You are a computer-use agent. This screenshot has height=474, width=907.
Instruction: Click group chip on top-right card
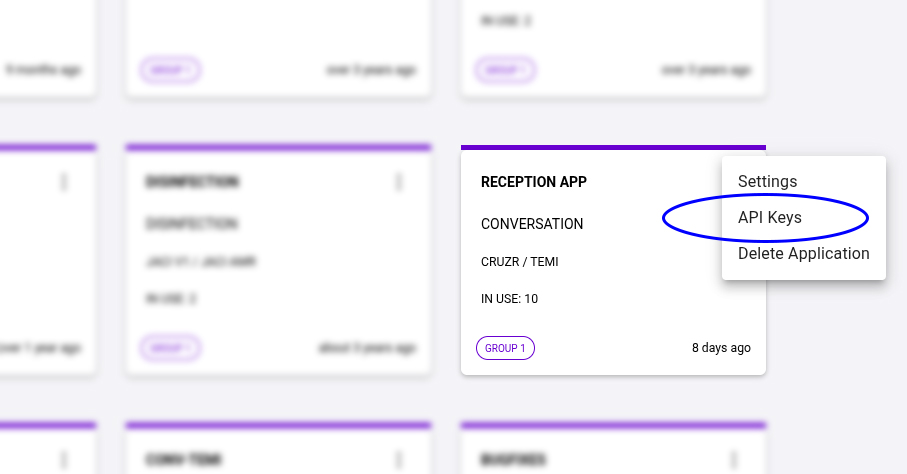click(x=505, y=70)
